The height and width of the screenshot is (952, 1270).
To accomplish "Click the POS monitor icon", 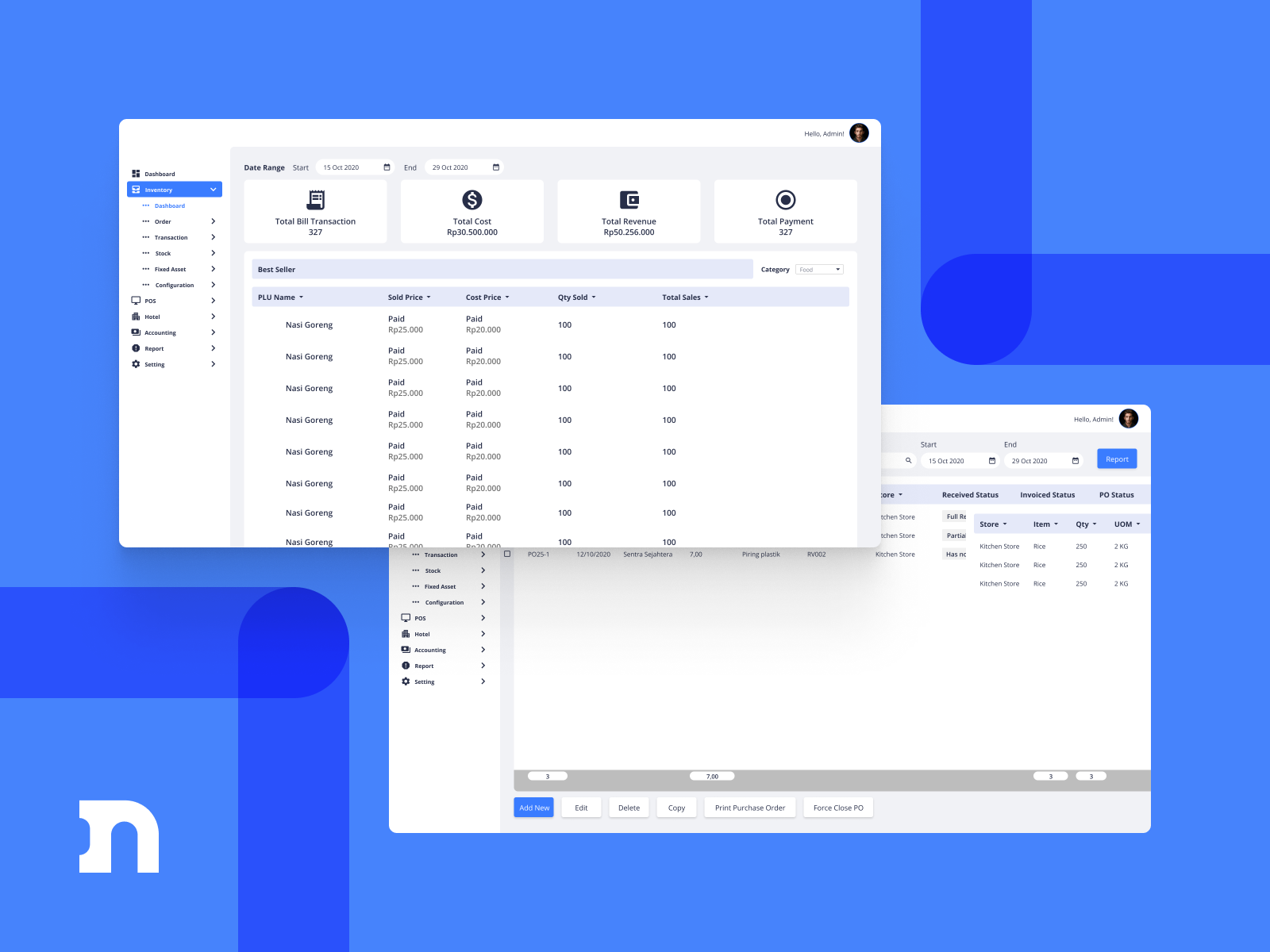I will pyautogui.click(x=136, y=301).
